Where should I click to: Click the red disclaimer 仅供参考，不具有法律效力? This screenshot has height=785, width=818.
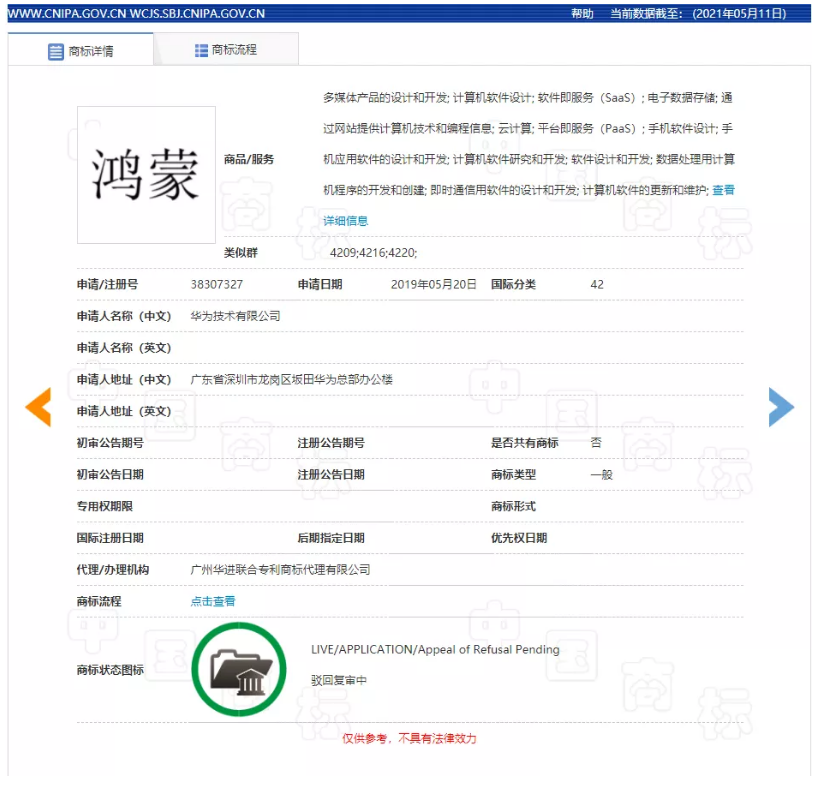[x=410, y=738]
